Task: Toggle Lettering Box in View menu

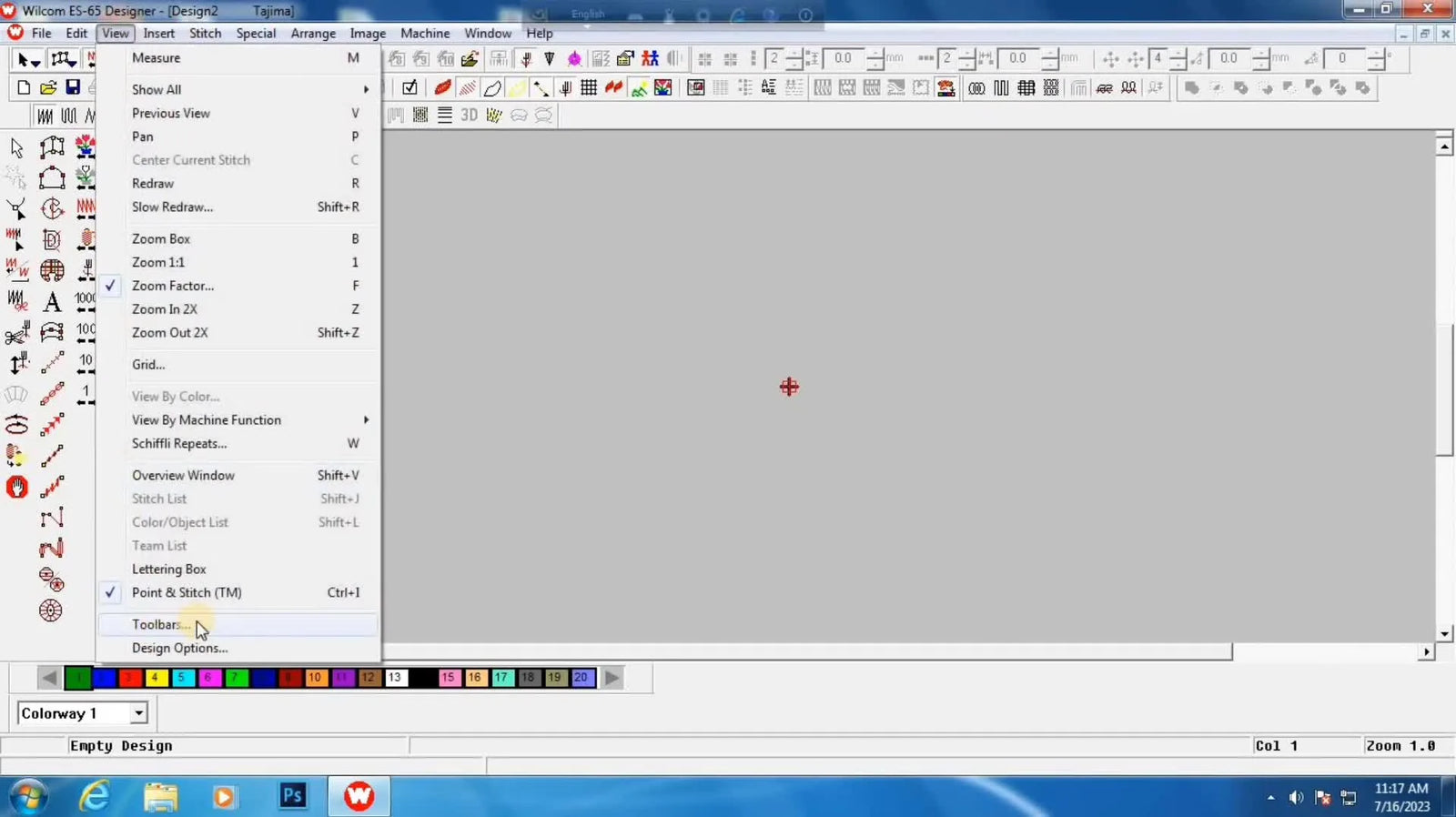Action: click(x=238, y=569)
